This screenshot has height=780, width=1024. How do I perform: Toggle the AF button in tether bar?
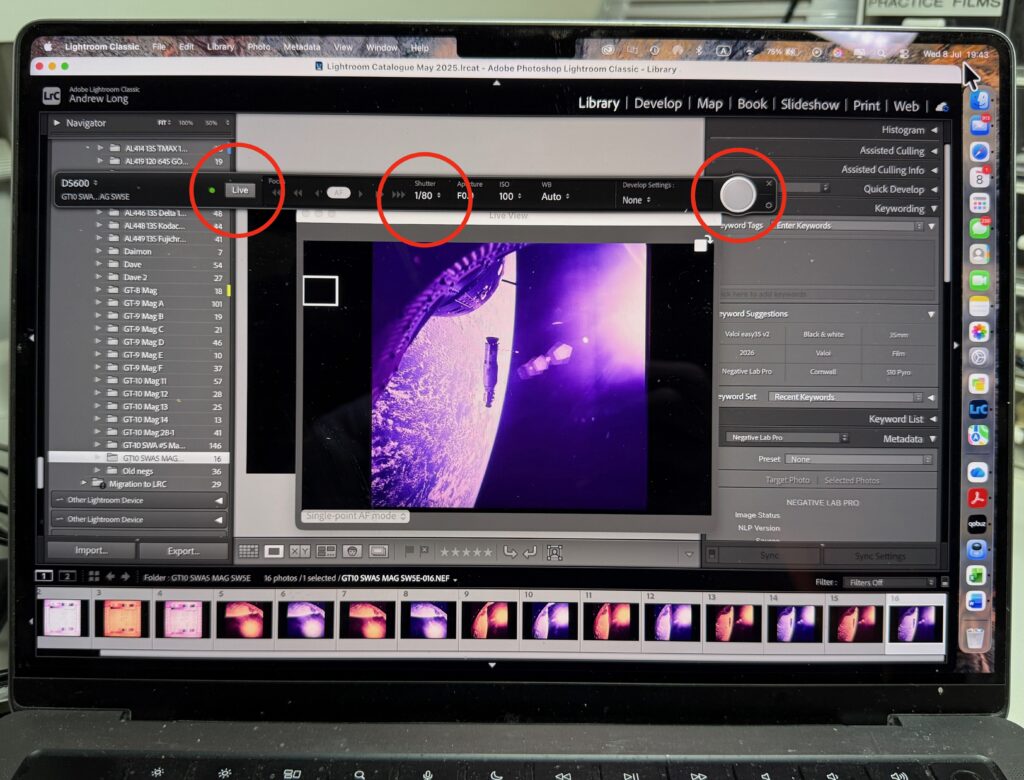(338, 193)
